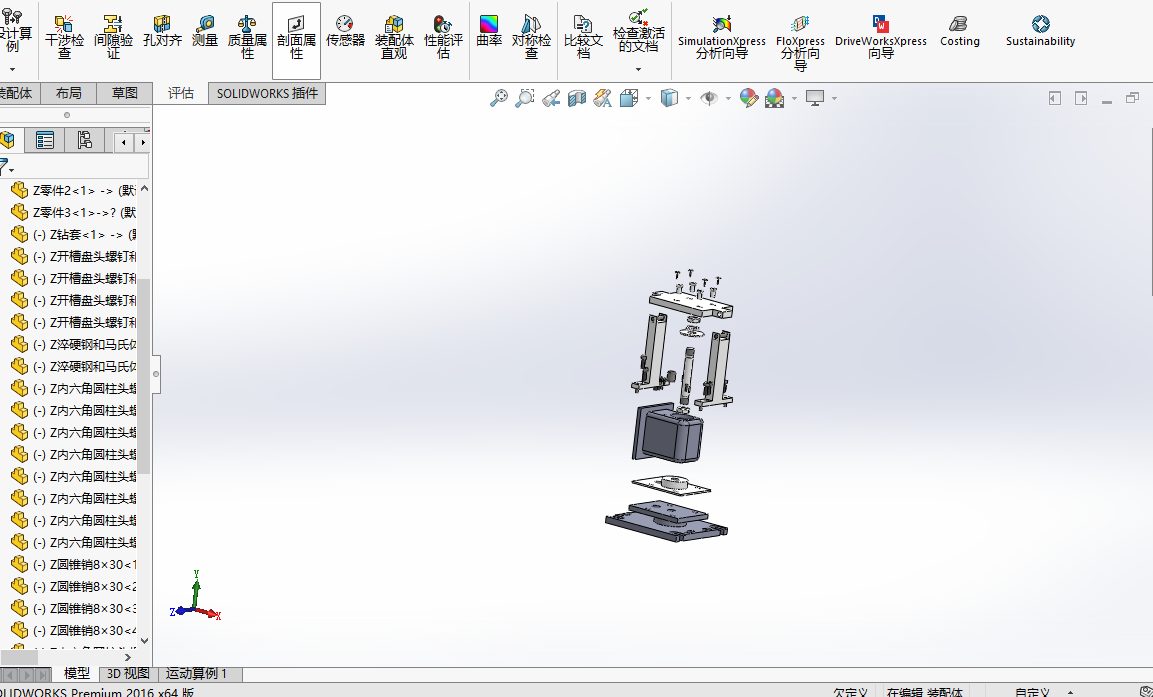Run the 干涉检查 interference detection tool
This screenshot has width=1153, height=697.
tap(65, 37)
